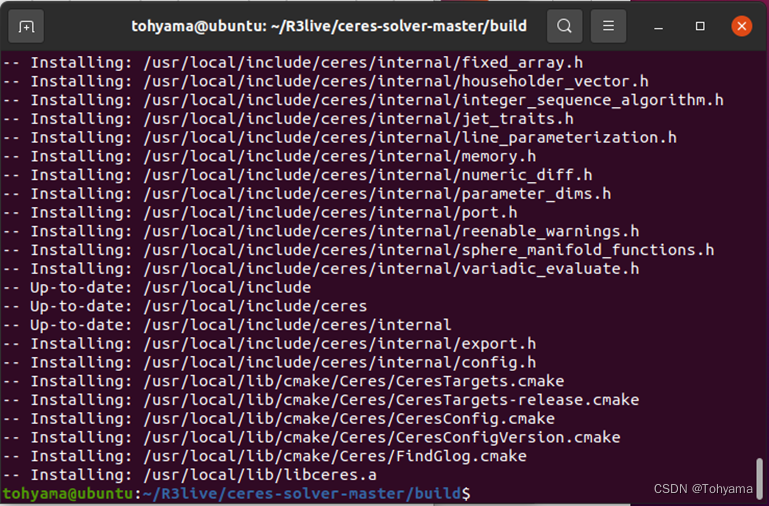Image resolution: width=769 pixels, height=506 pixels.
Task: Click the libceres.a install line
Action: (190, 475)
